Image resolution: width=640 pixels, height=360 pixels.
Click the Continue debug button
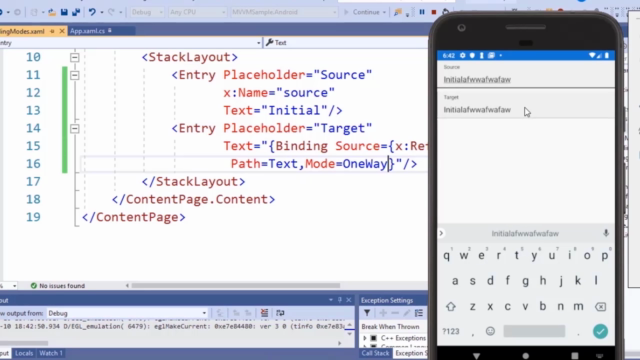click(x=362, y=12)
